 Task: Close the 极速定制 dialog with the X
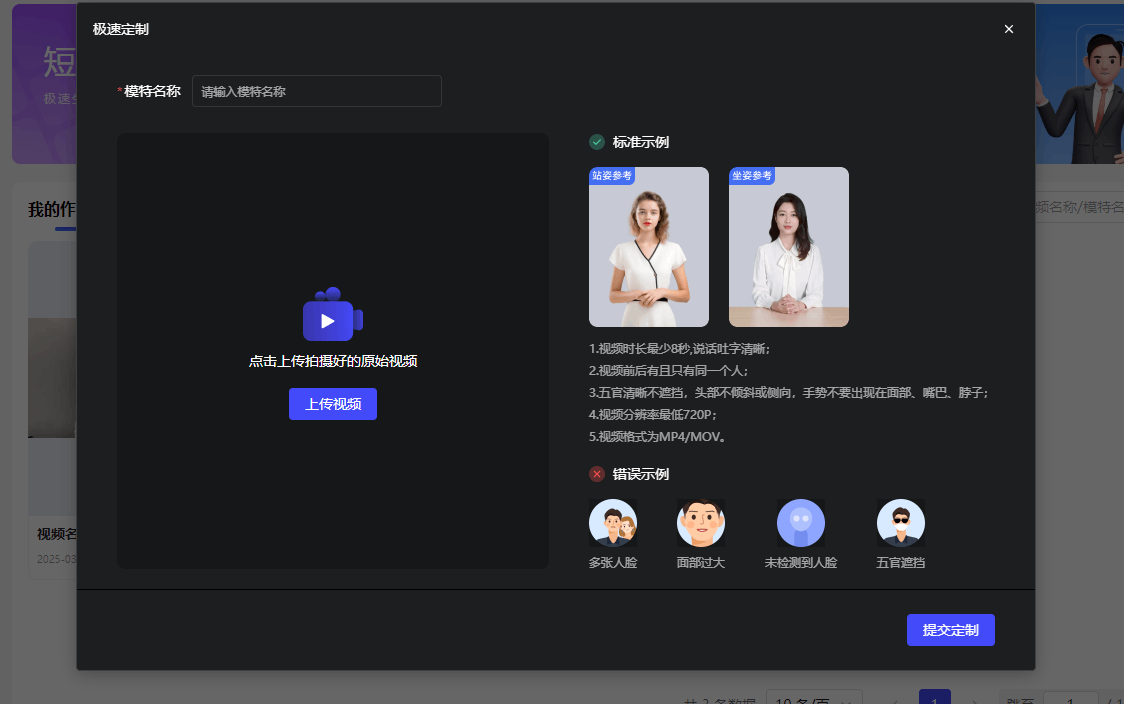1009,29
